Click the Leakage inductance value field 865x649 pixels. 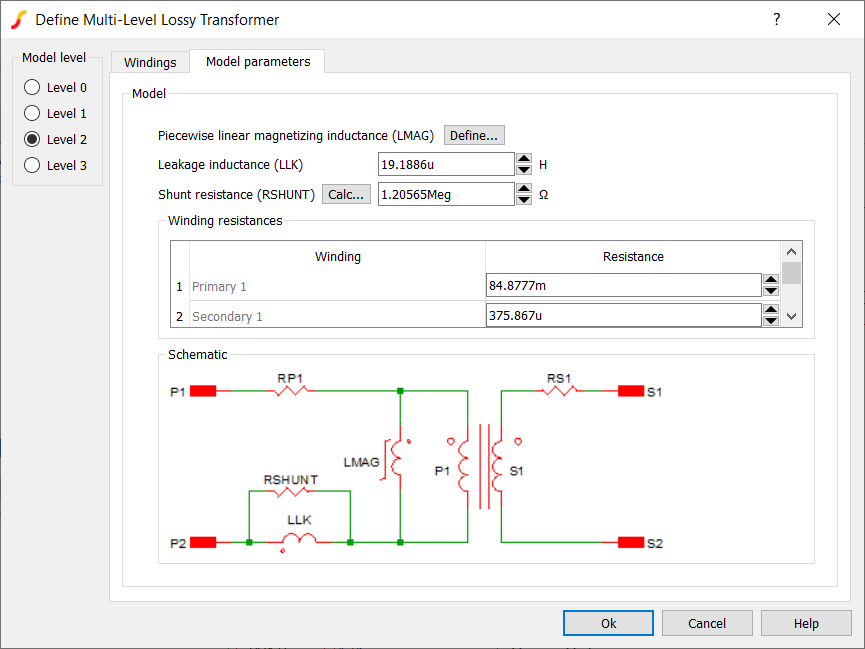tap(446, 164)
